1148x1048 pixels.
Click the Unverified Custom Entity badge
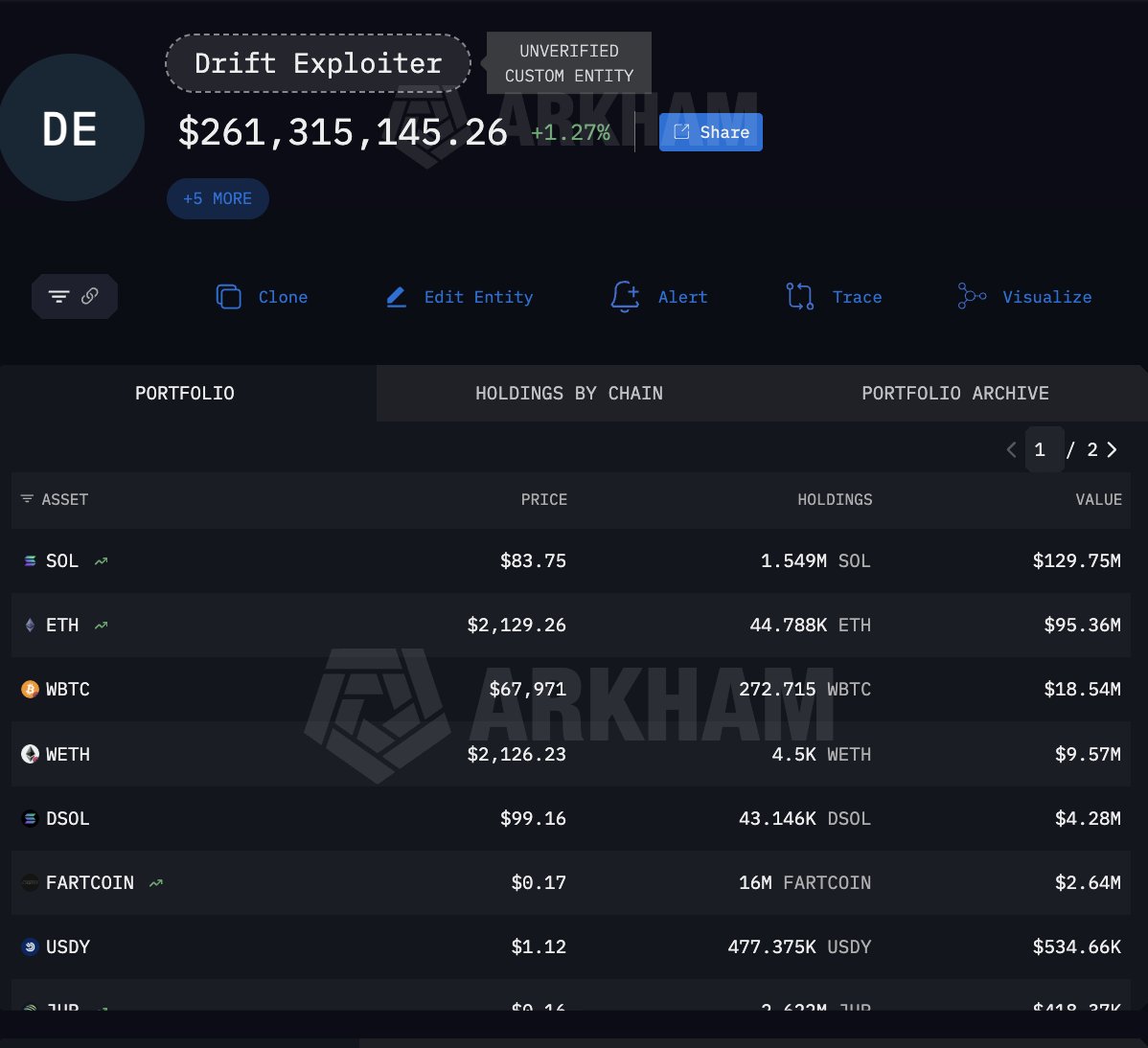click(569, 63)
